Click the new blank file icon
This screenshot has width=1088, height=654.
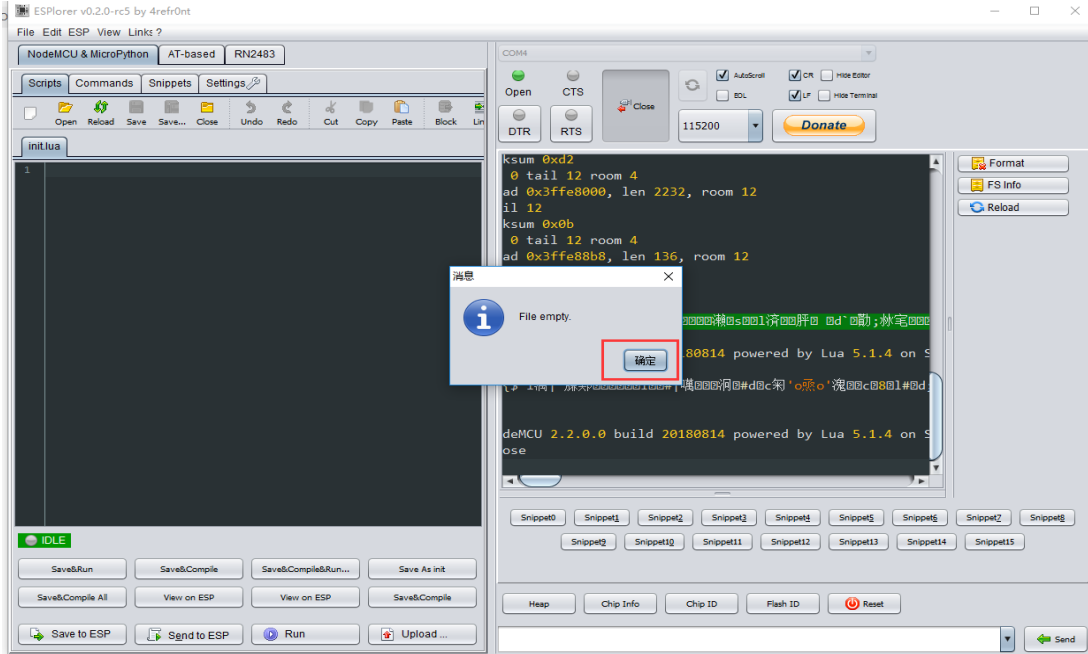pyautogui.click(x=30, y=113)
